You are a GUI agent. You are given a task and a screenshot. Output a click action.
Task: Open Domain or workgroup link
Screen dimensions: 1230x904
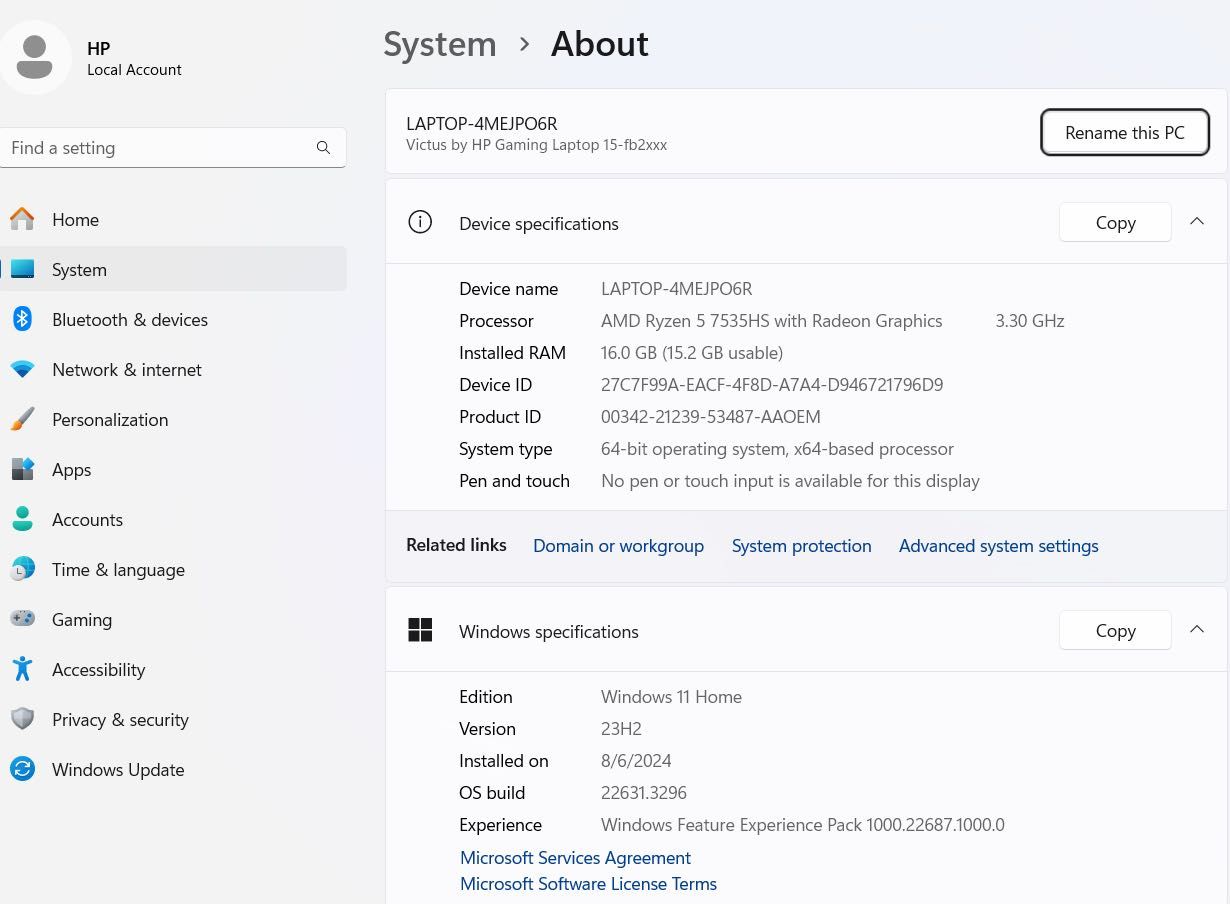click(618, 546)
